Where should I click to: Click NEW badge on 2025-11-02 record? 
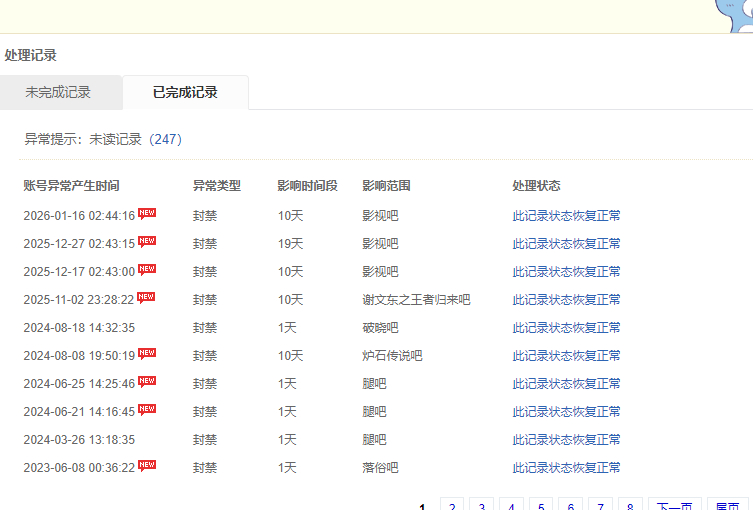tap(147, 297)
